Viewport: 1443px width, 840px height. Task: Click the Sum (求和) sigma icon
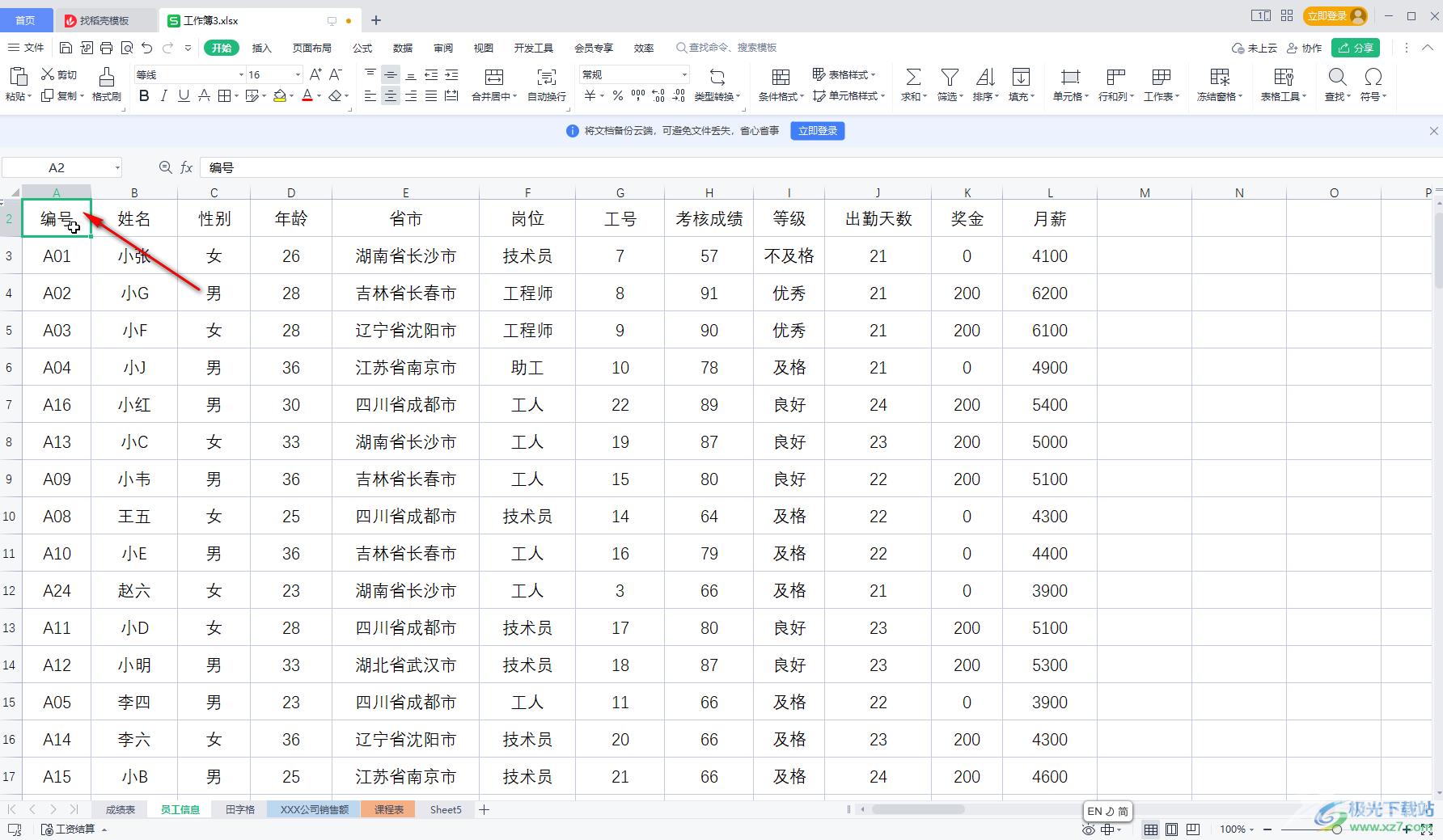click(913, 77)
